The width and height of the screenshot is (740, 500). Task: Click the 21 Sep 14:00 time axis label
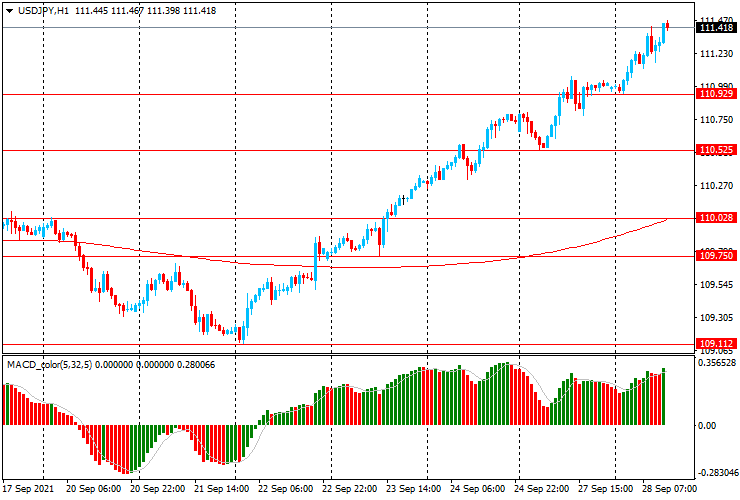pyautogui.click(x=221, y=489)
